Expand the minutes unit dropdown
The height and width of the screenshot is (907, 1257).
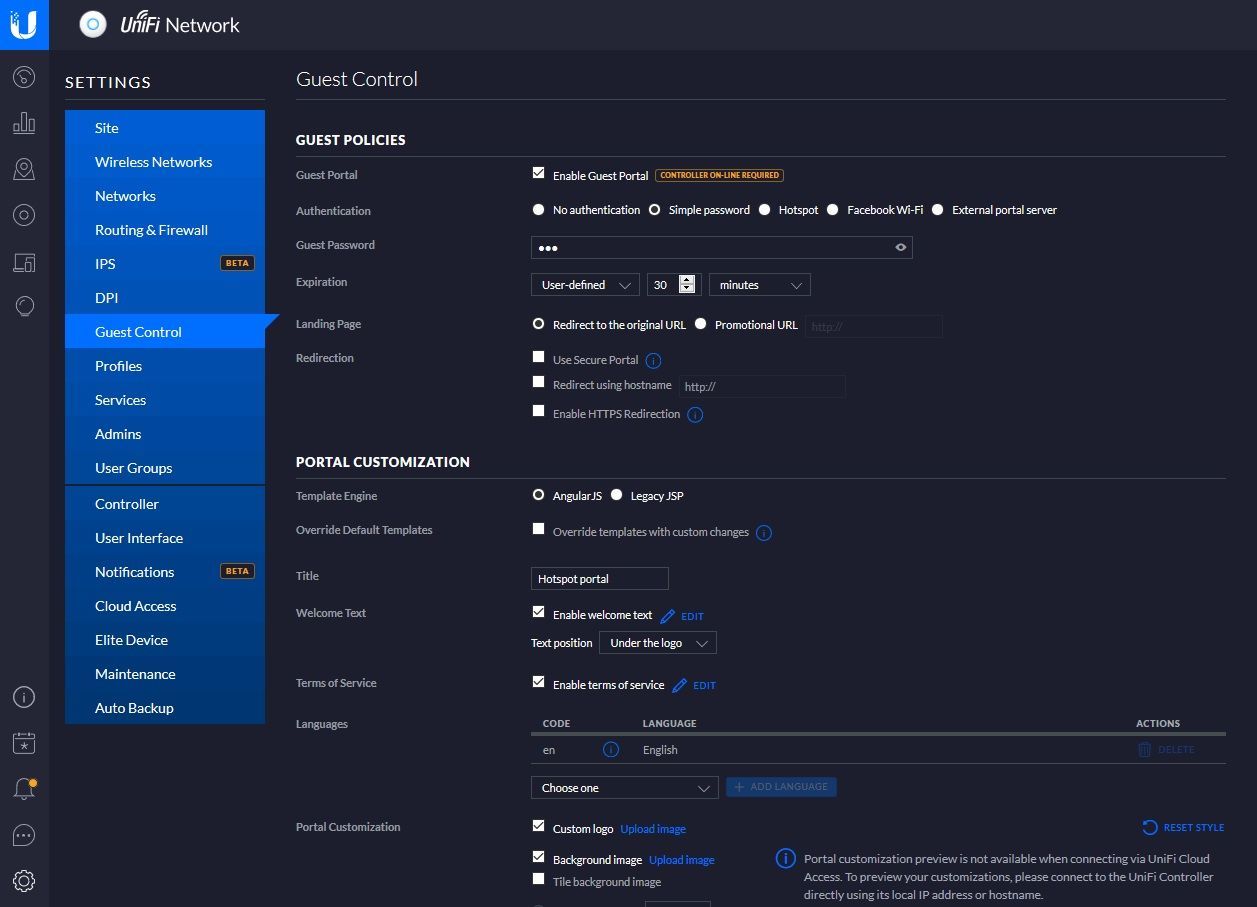pos(759,285)
